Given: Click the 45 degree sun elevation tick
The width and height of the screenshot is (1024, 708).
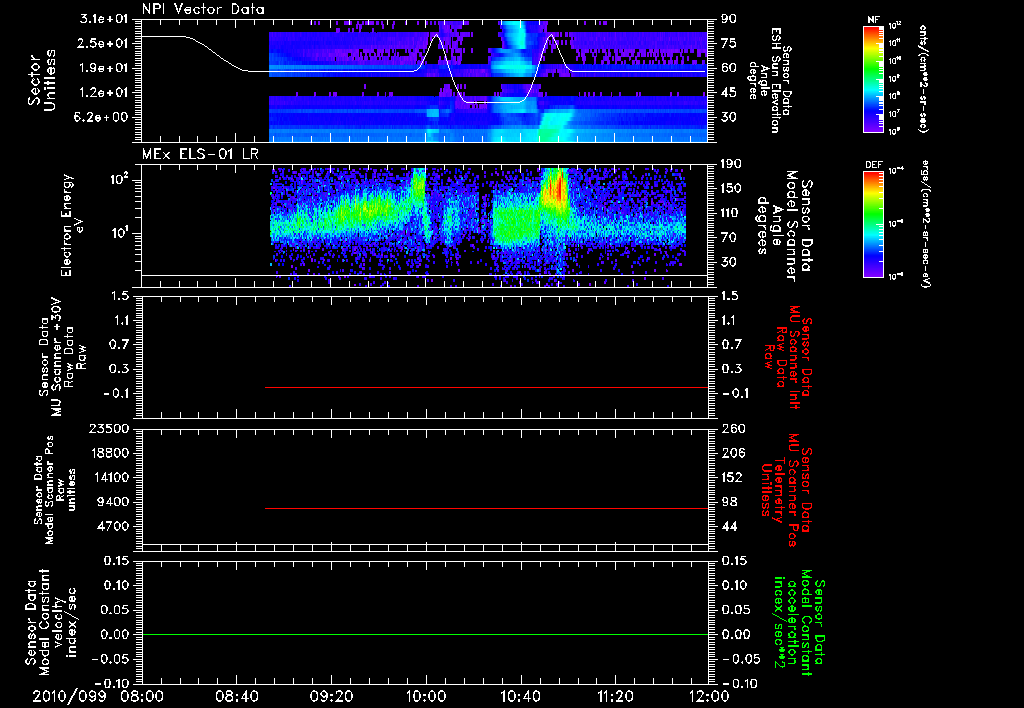Looking at the screenshot, I should pyautogui.click(x=728, y=93).
